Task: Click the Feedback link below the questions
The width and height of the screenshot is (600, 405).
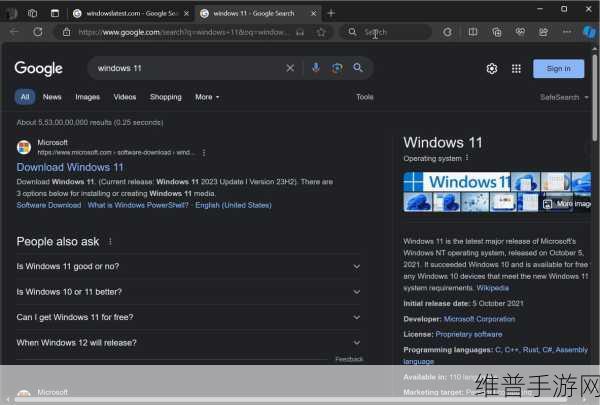Action: coord(349,359)
